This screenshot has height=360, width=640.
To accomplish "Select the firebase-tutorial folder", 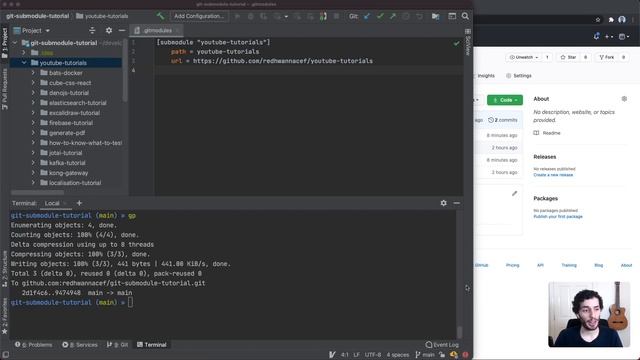I will tap(71, 122).
